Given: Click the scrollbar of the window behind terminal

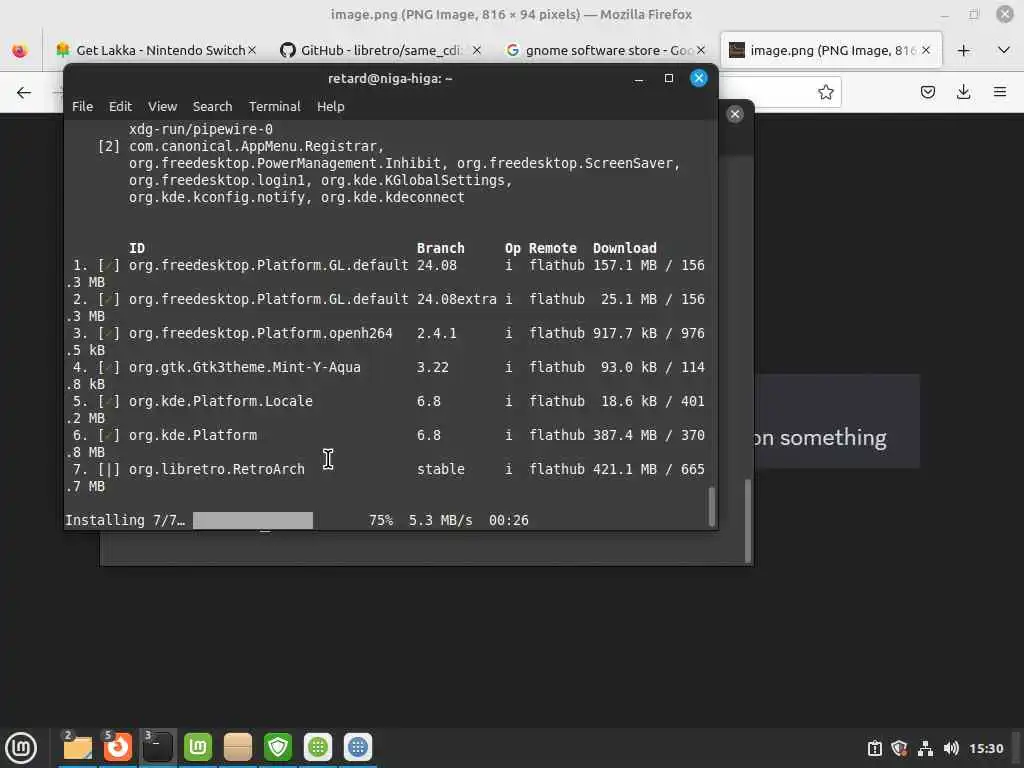Looking at the screenshot, I should click(x=748, y=520).
